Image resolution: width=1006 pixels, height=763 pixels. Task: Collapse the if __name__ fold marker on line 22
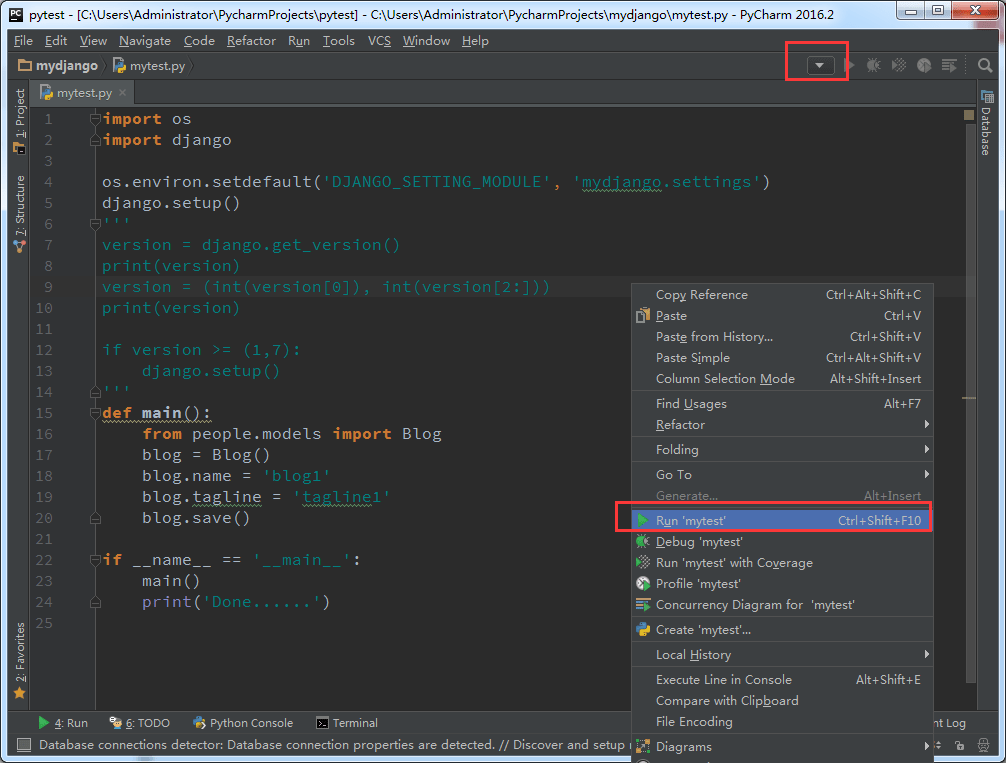(x=96, y=560)
